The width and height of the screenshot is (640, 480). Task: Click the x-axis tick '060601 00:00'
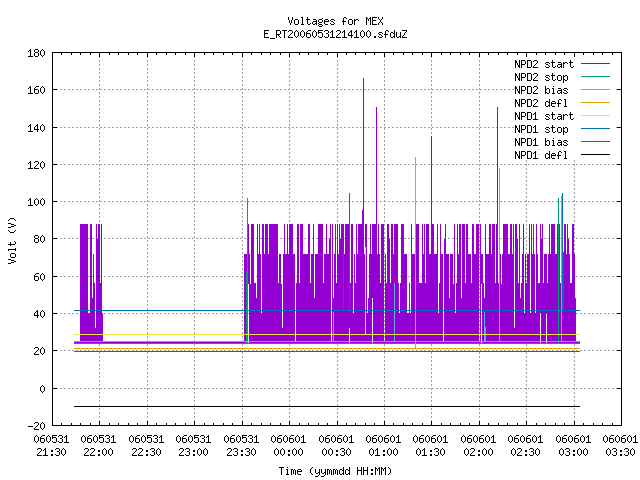[x=288, y=446]
